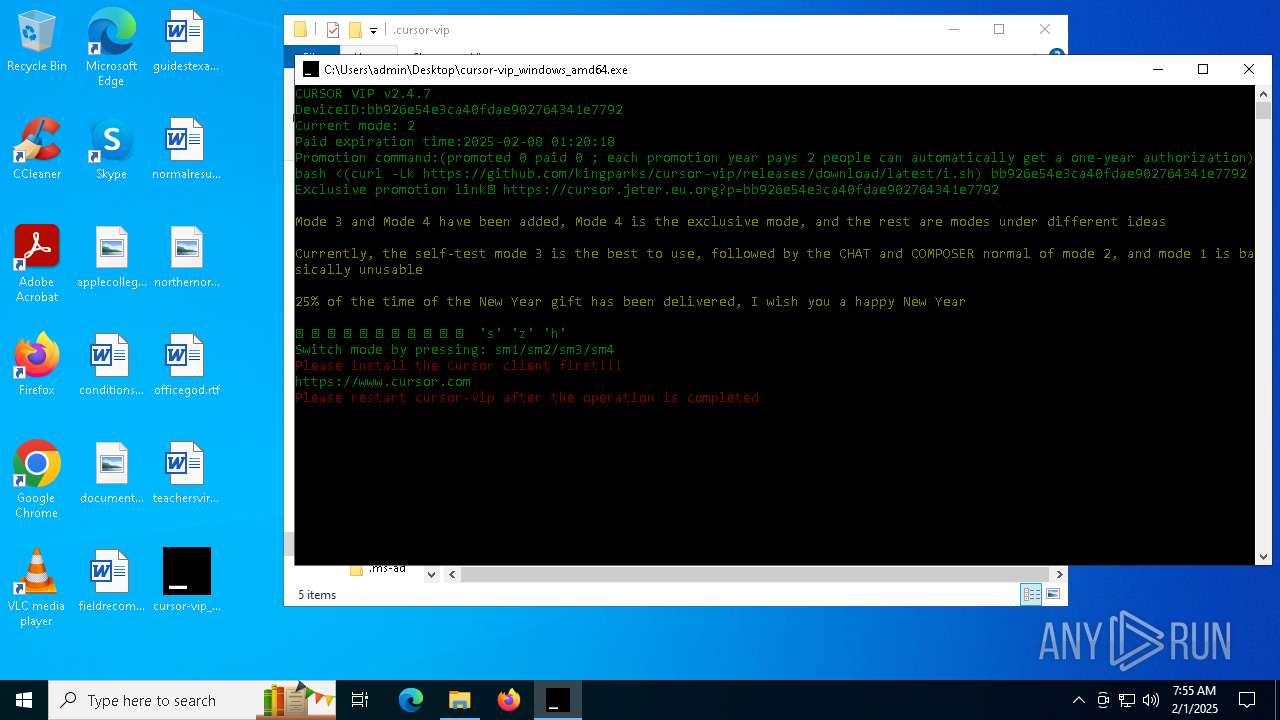
Task: Open the Adobe Acrobat desktop shortcut
Action: (x=37, y=264)
